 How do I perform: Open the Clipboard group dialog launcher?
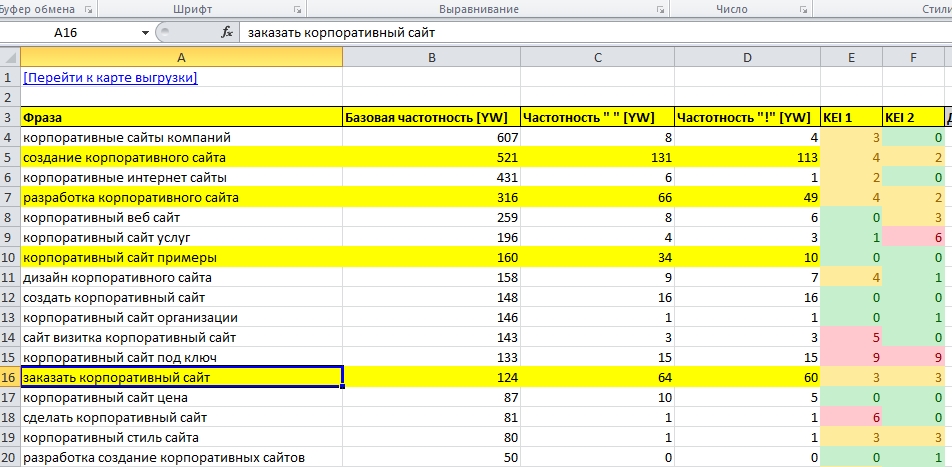pos(89,10)
